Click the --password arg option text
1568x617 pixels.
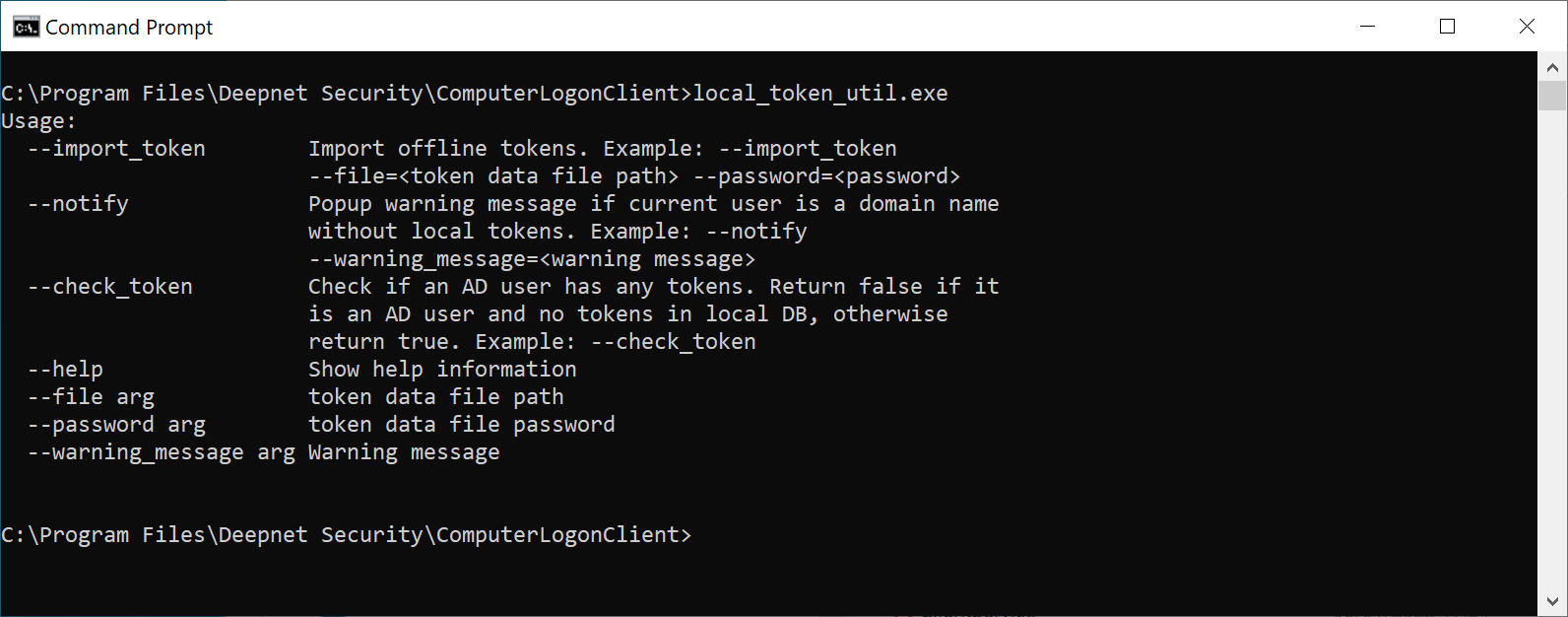(x=116, y=425)
